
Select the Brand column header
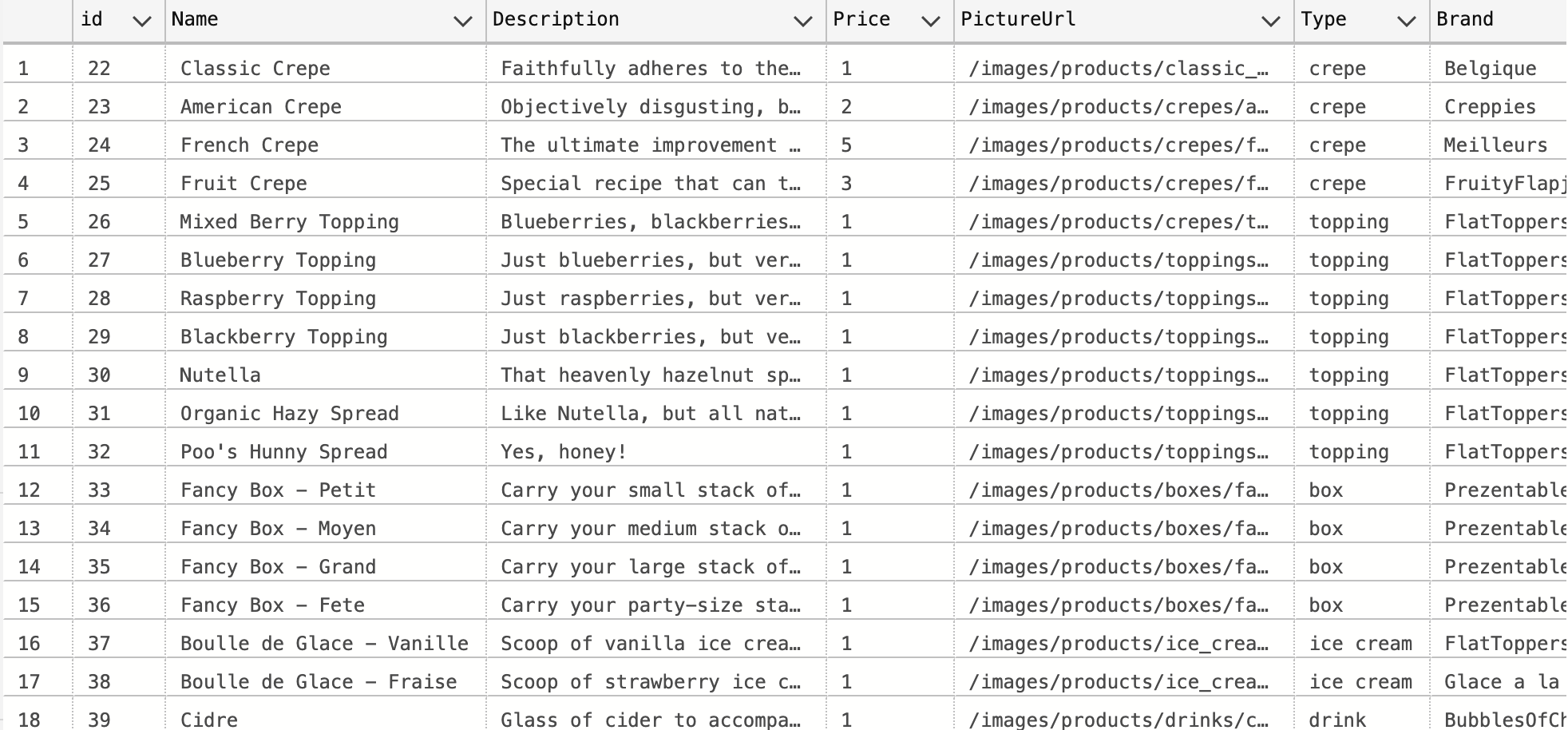(1464, 19)
